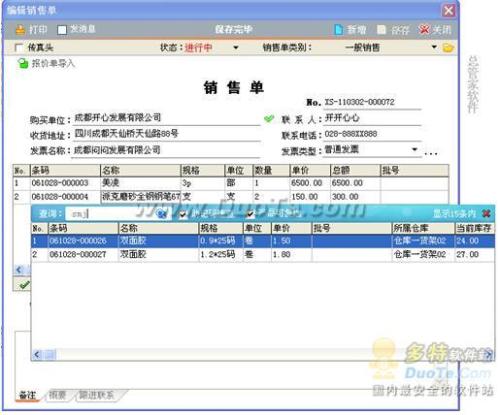The height and width of the screenshot is (415, 500).
Task: Click the search icon in the 查询 box
Action: pos(162,213)
